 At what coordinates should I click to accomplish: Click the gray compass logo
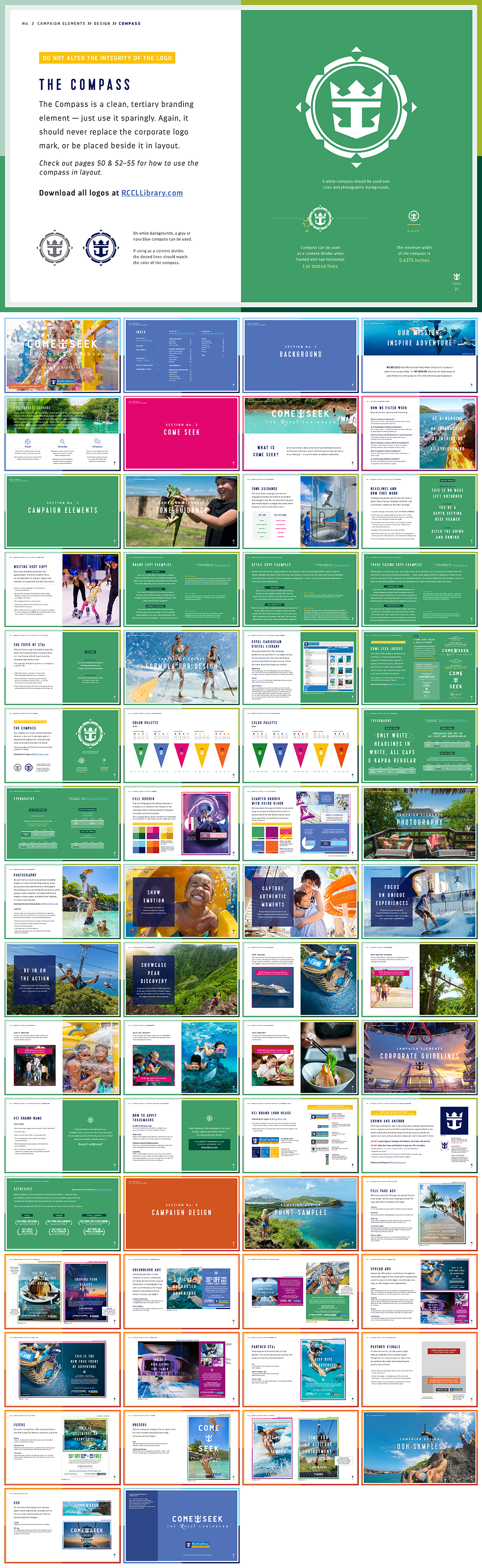click(55, 248)
